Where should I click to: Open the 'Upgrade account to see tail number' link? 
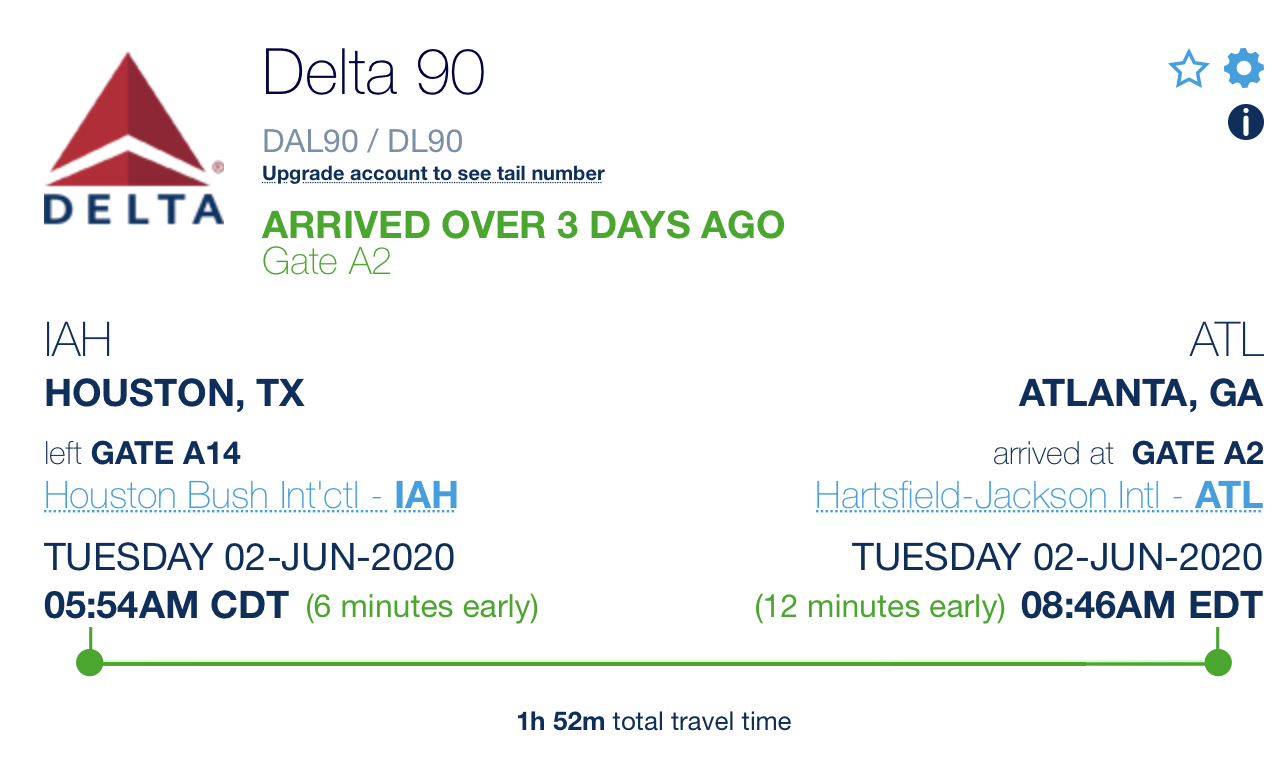click(x=433, y=174)
